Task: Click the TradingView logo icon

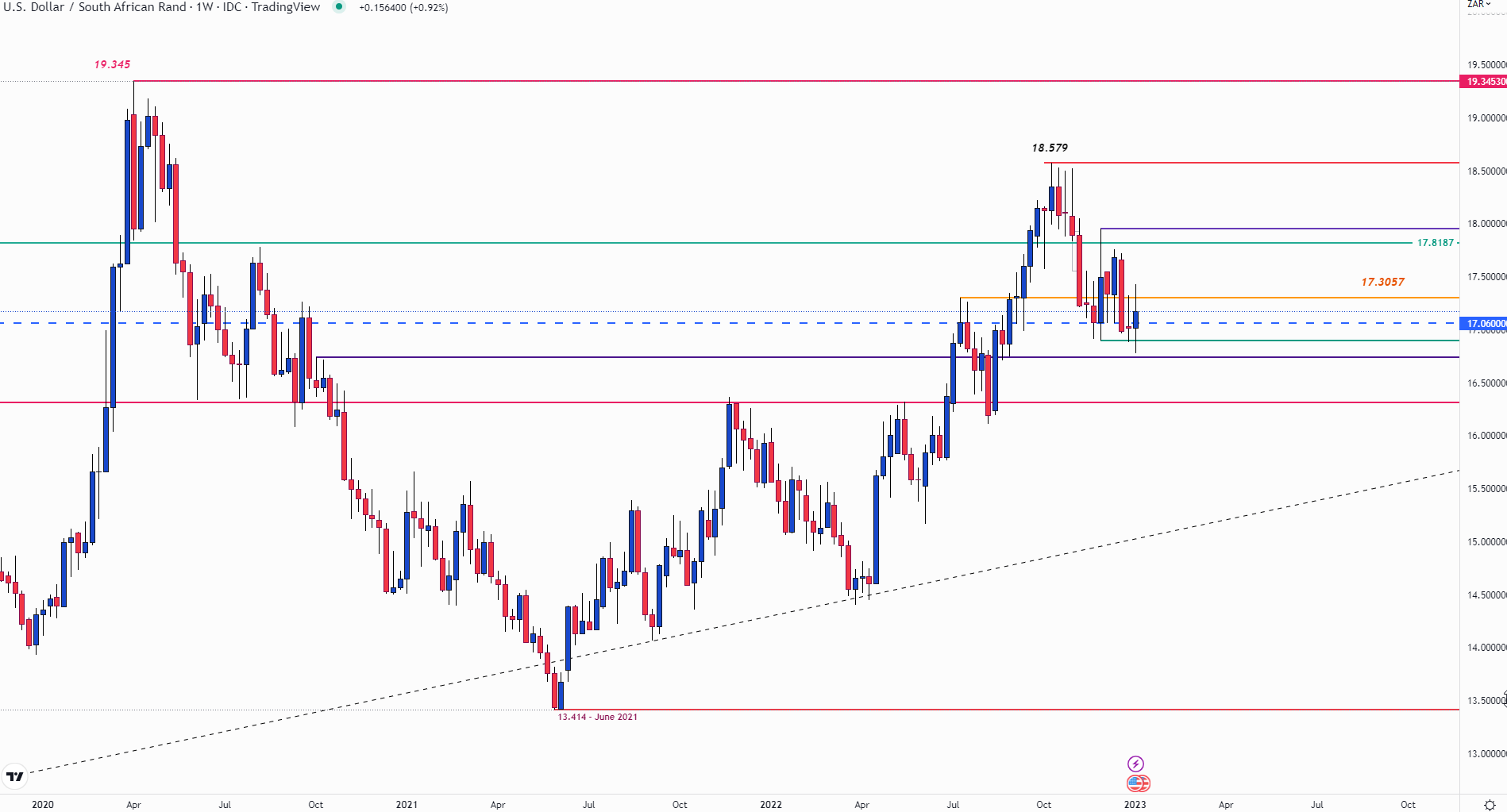Action: pyautogui.click(x=15, y=776)
